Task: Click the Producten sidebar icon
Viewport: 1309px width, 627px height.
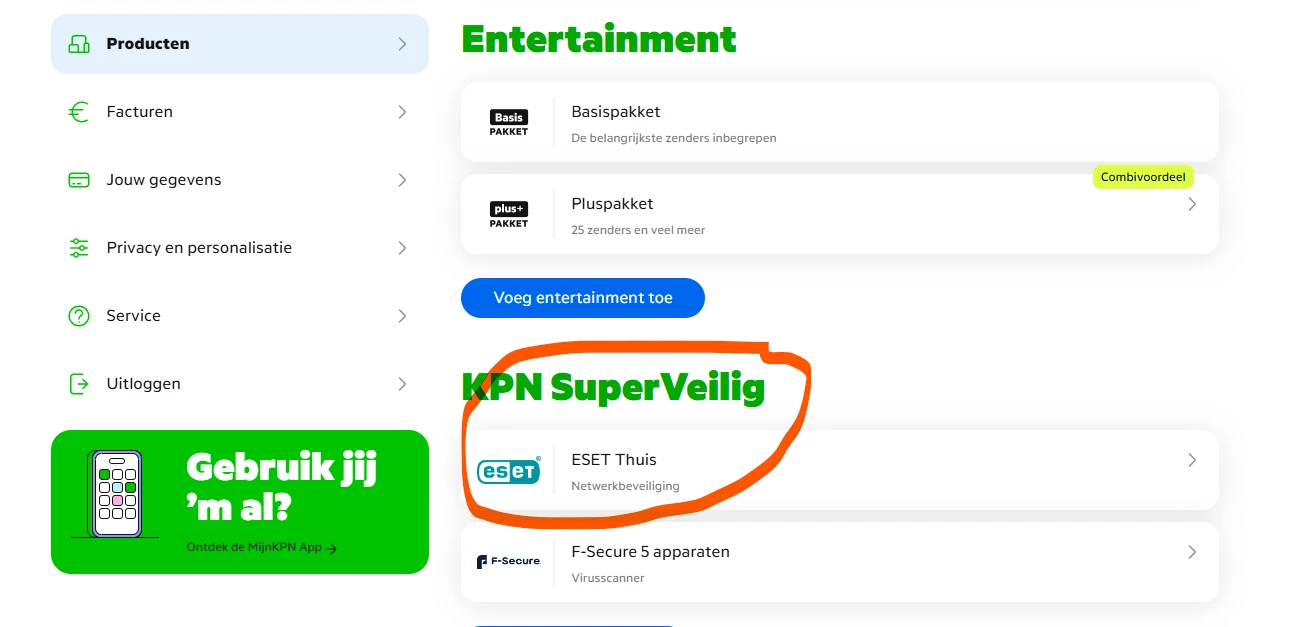Action: pyautogui.click(x=79, y=44)
